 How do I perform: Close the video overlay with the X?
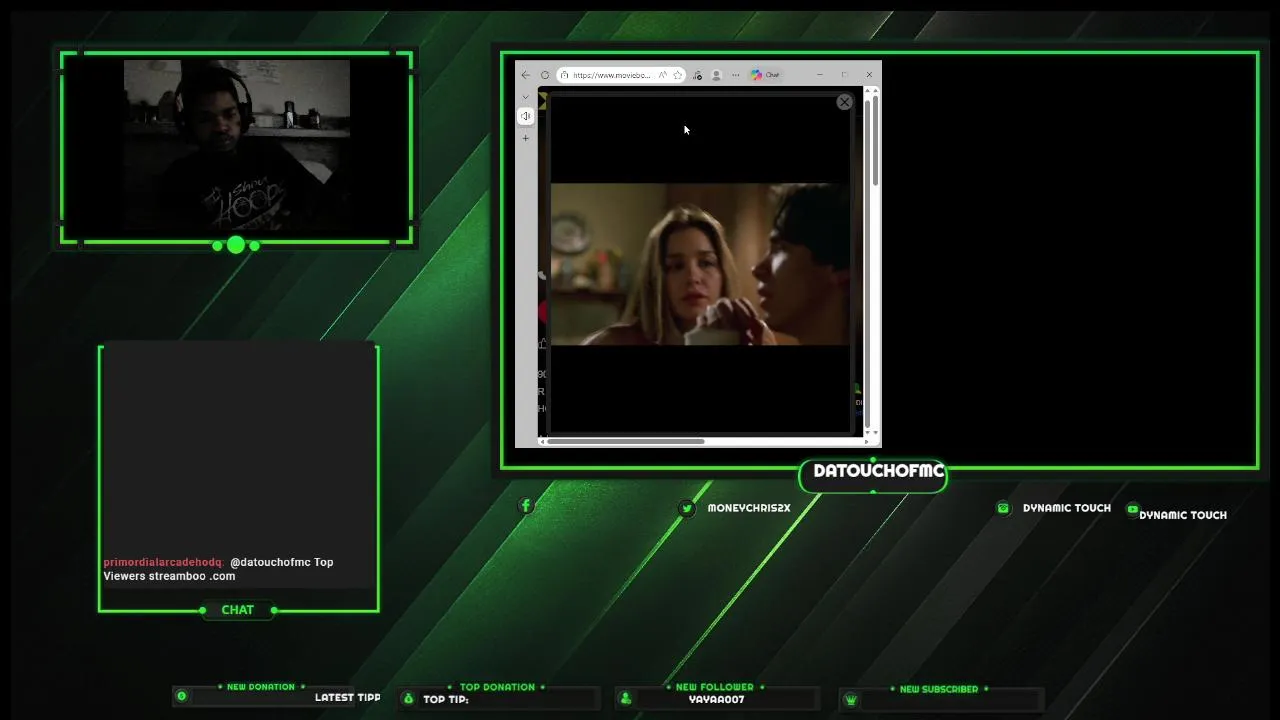[844, 102]
